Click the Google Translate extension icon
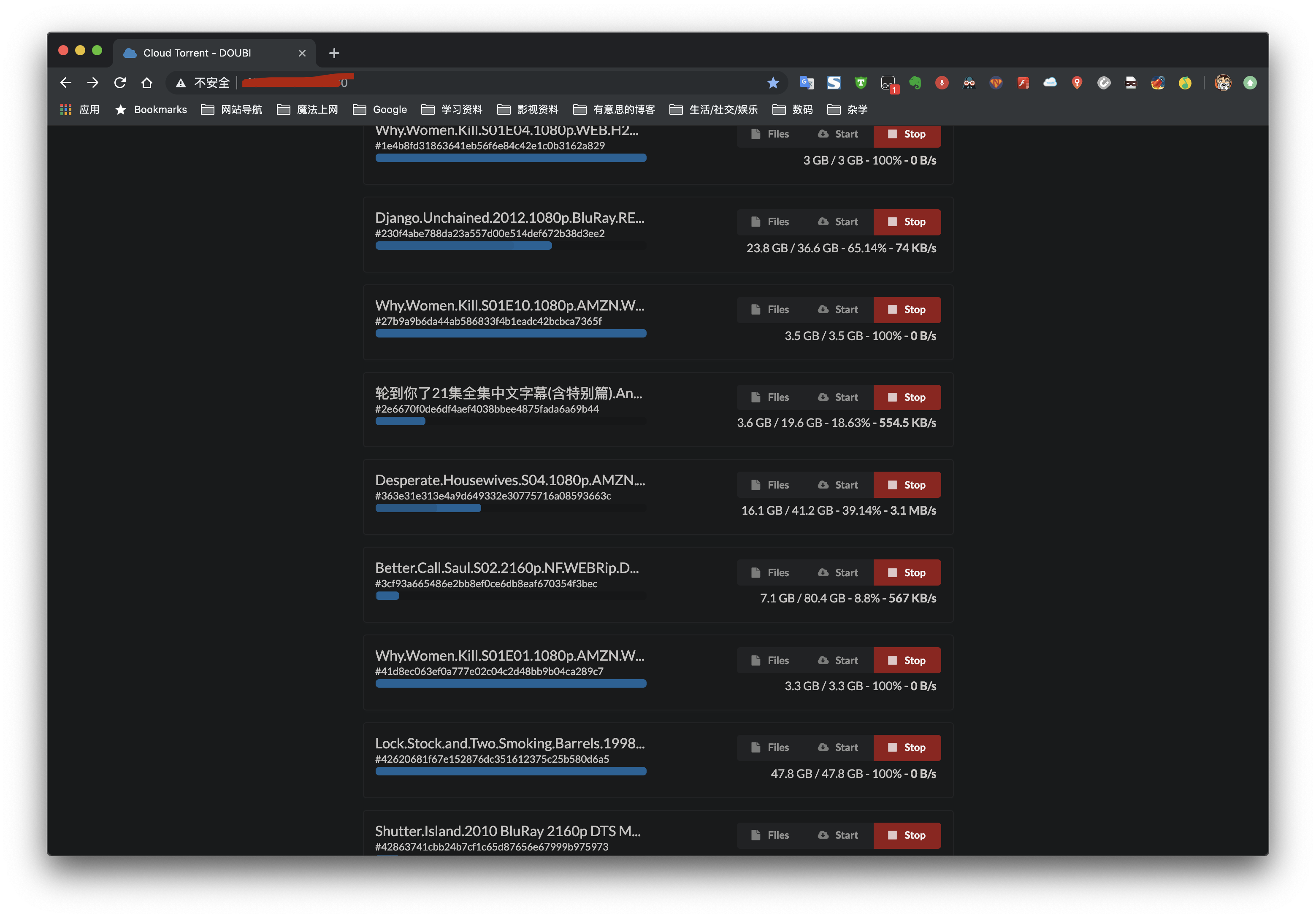Viewport: 1316px width, 918px height. coord(807,83)
